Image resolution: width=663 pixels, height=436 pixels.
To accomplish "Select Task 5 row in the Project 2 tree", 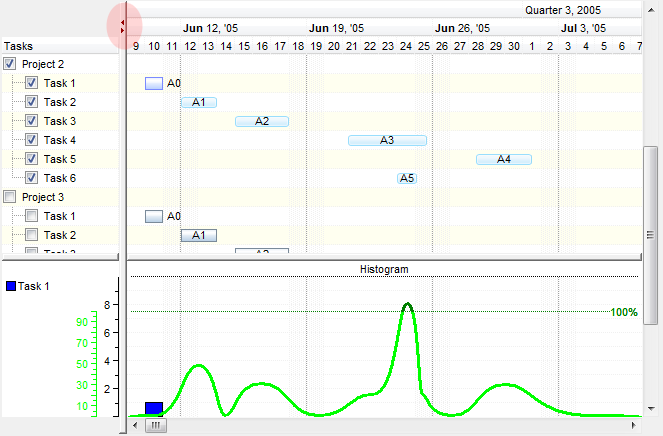I will click(x=60, y=159).
